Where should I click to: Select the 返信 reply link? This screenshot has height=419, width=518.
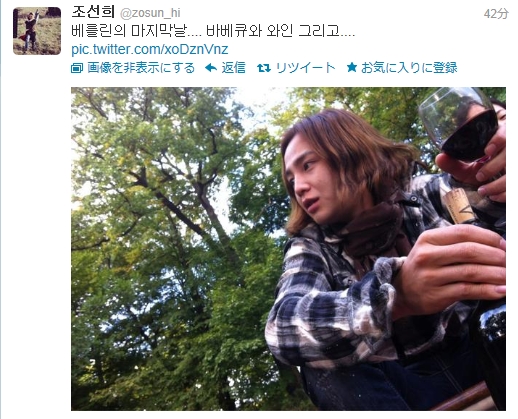point(234,68)
